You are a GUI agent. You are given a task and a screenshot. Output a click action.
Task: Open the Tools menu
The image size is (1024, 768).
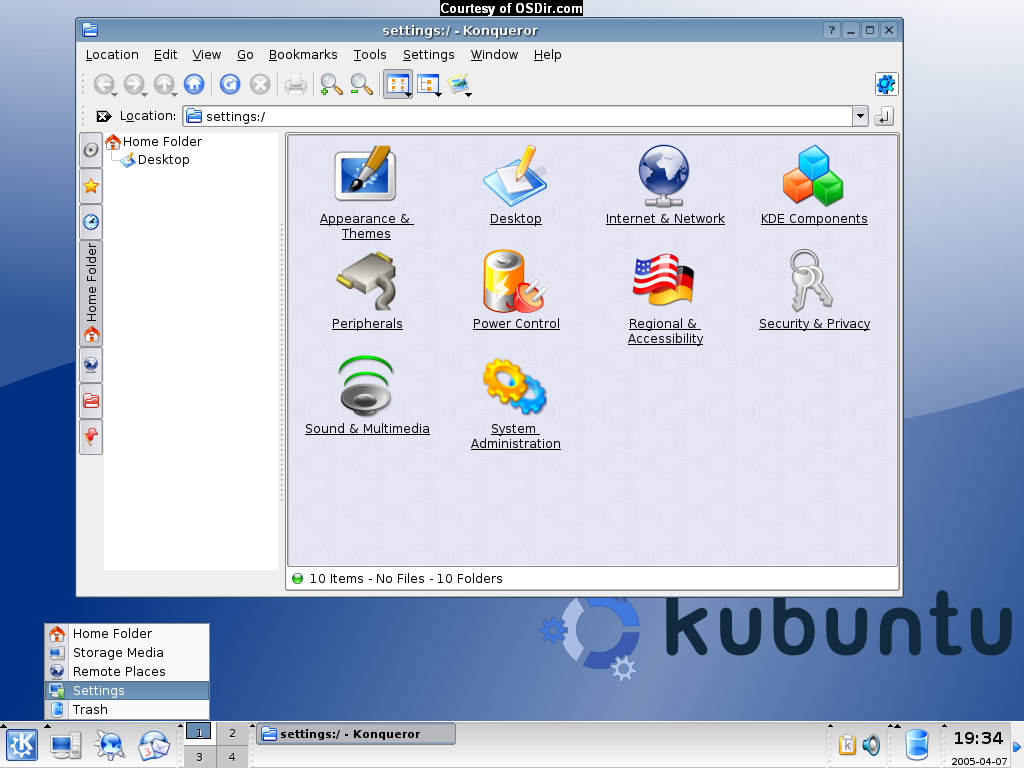pyautogui.click(x=370, y=55)
